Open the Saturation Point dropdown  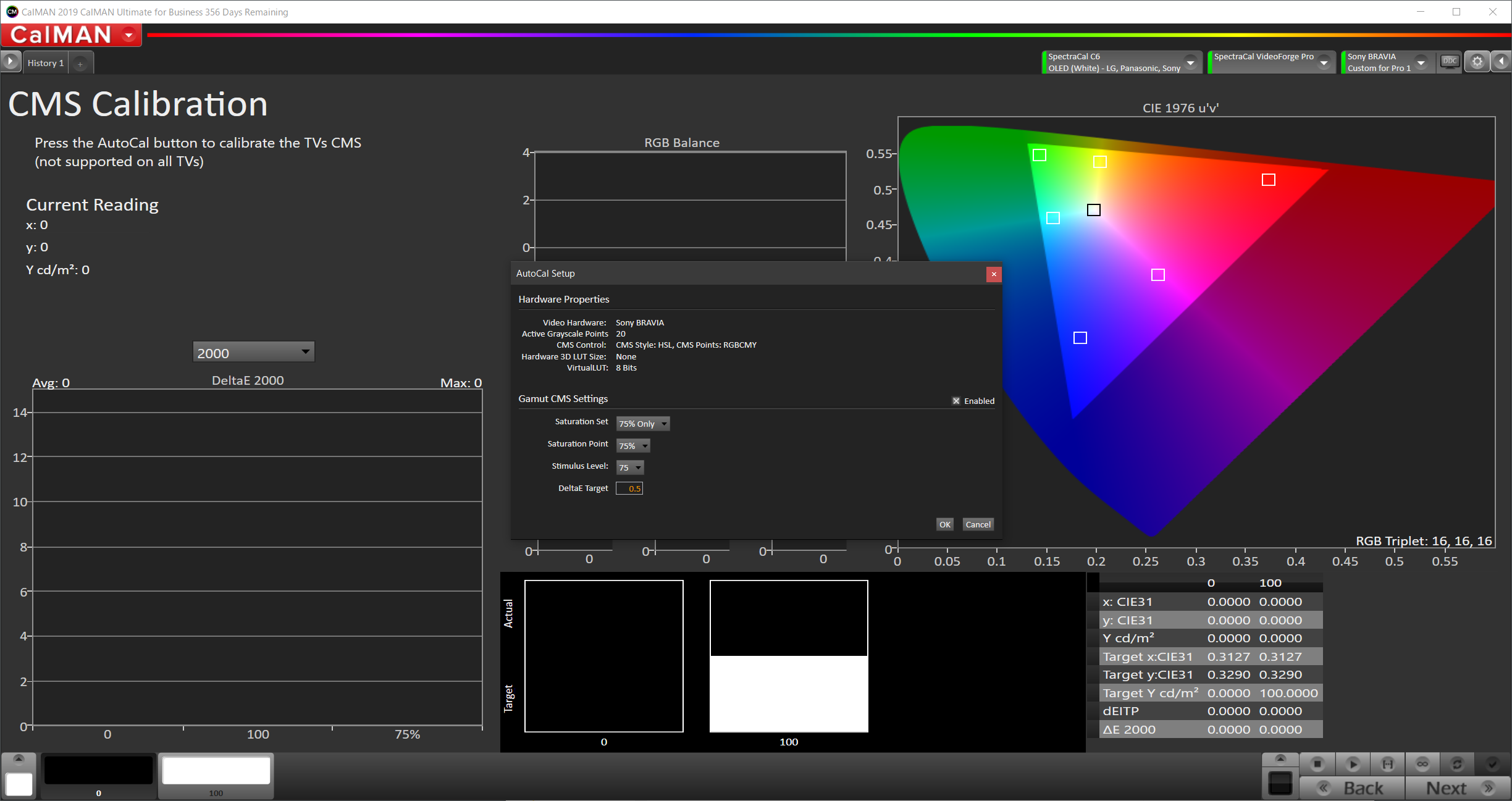pyautogui.click(x=633, y=446)
